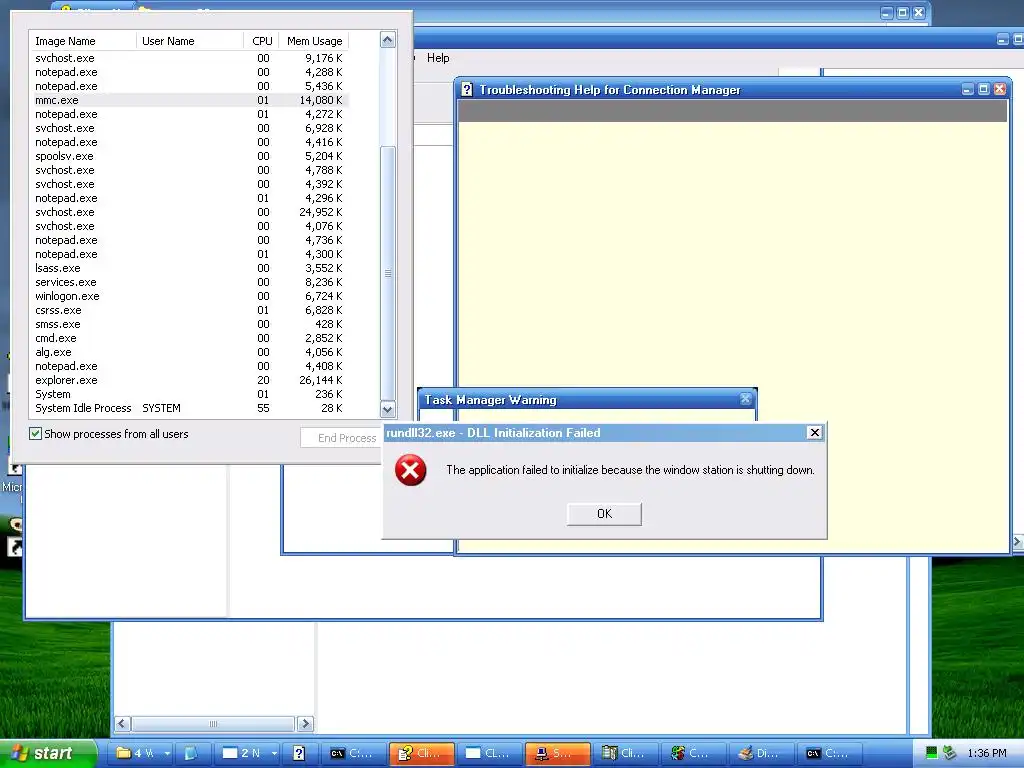The image size is (1024, 768).
Task: Select the notepad.exe using 4,736 K
Action: click(x=189, y=240)
